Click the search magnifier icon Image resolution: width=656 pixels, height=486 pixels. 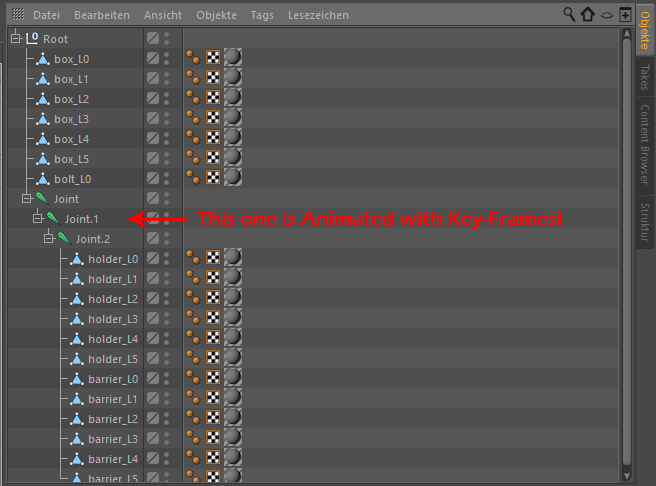coord(569,14)
